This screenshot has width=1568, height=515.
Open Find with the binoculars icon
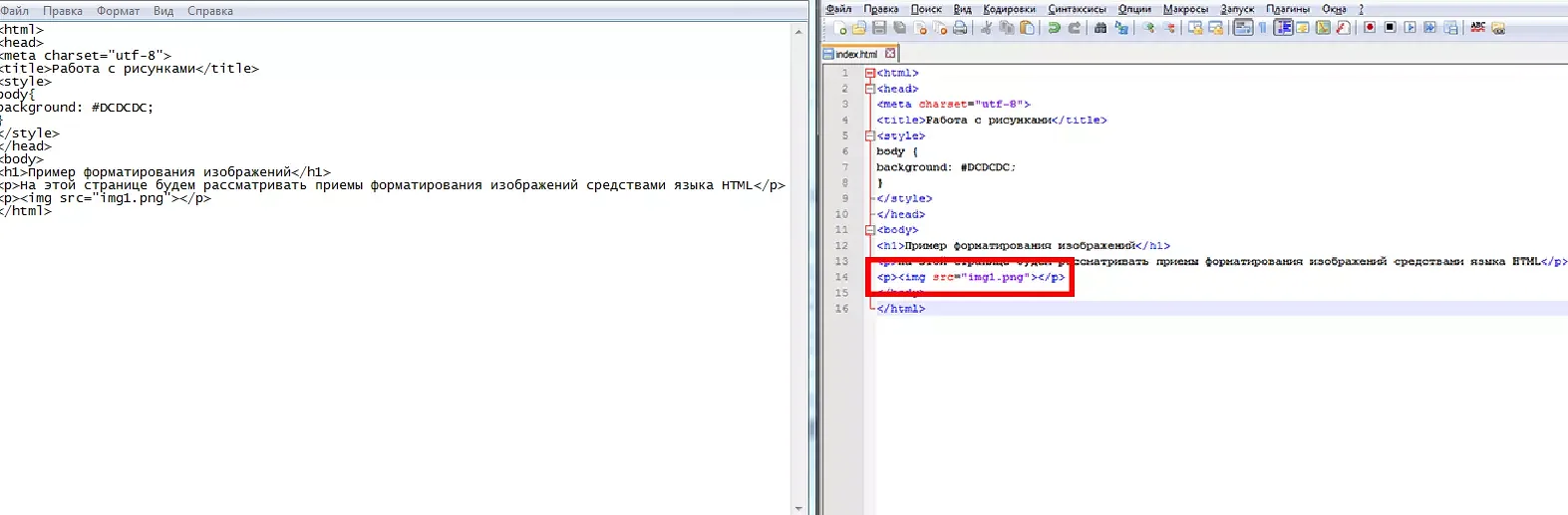point(1100,28)
